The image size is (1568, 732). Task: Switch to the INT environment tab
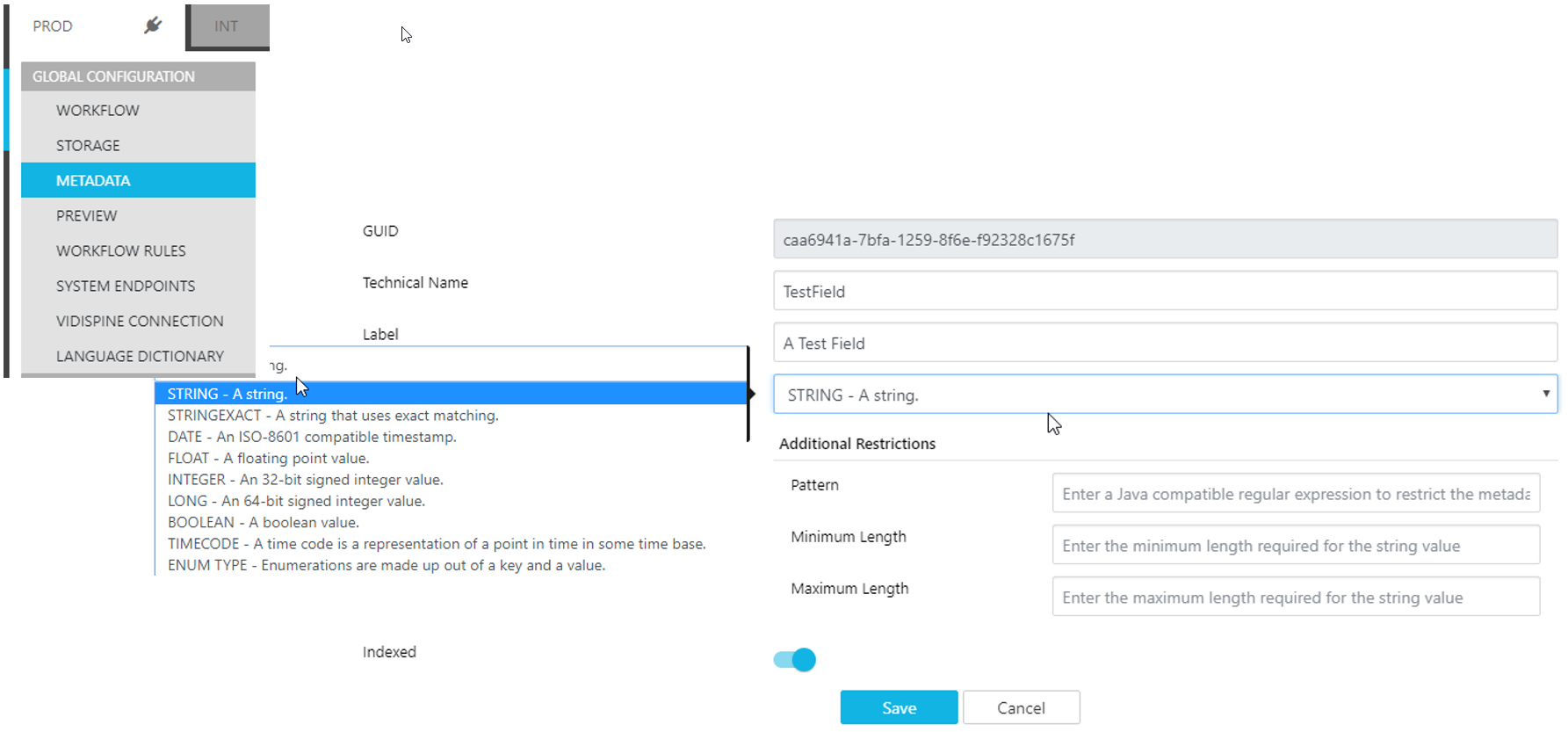[x=227, y=26]
